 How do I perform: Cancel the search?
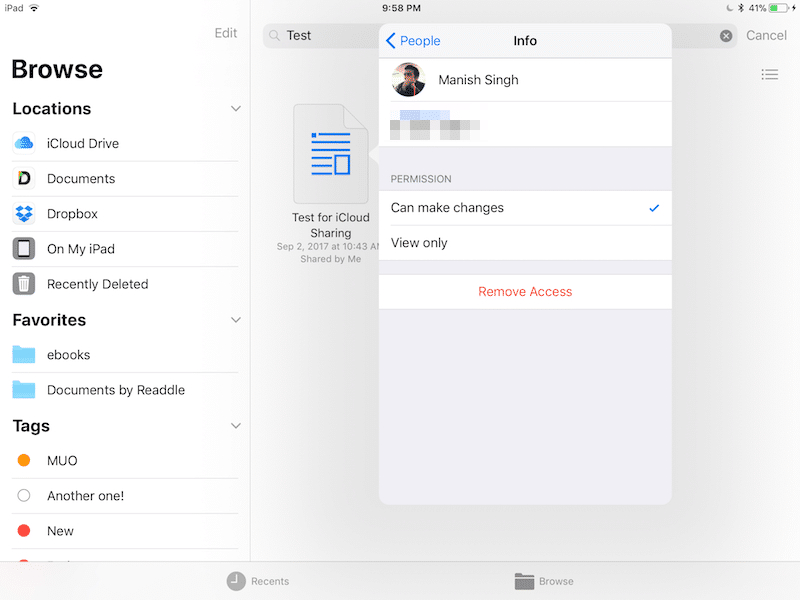[x=766, y=36]
